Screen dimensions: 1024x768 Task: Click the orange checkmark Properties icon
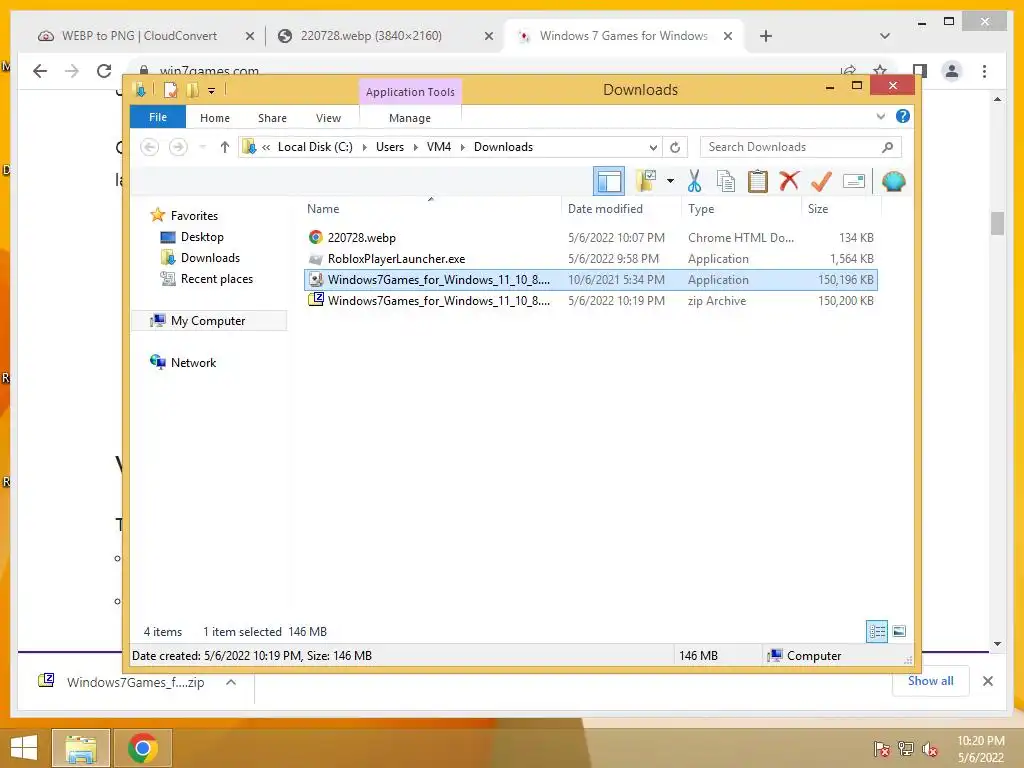pos(821,181)
